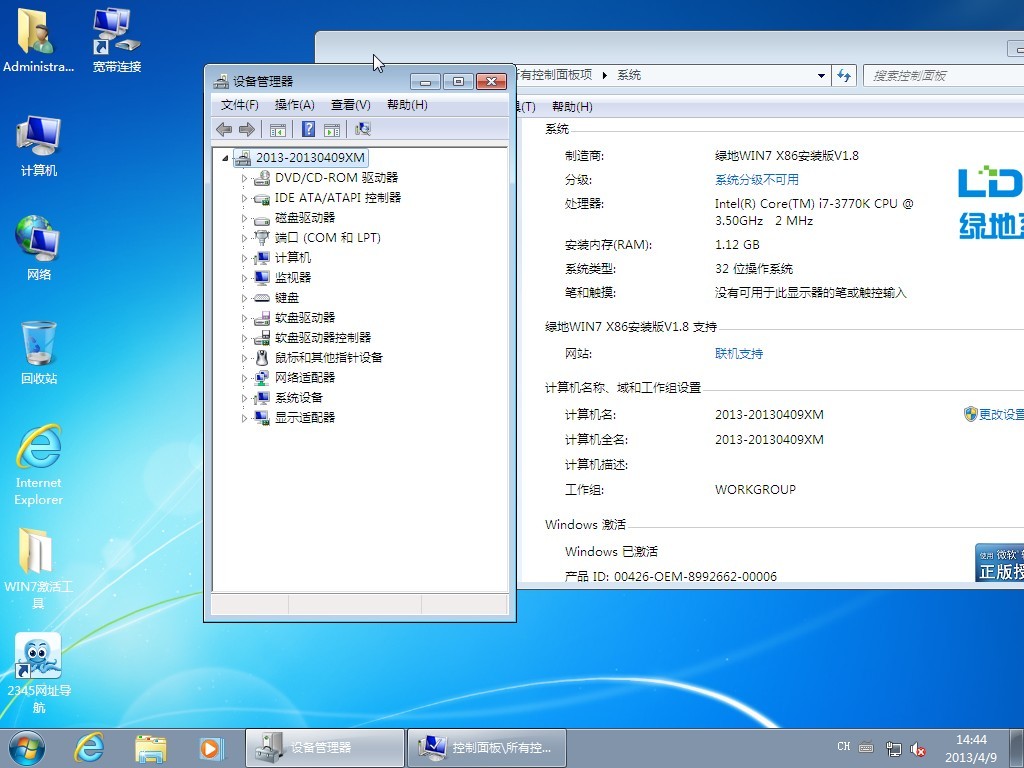Viewport: 1024px width, 768px height.
Task: Select the Internet Explorer desktop icon
Action: point(39,464)
